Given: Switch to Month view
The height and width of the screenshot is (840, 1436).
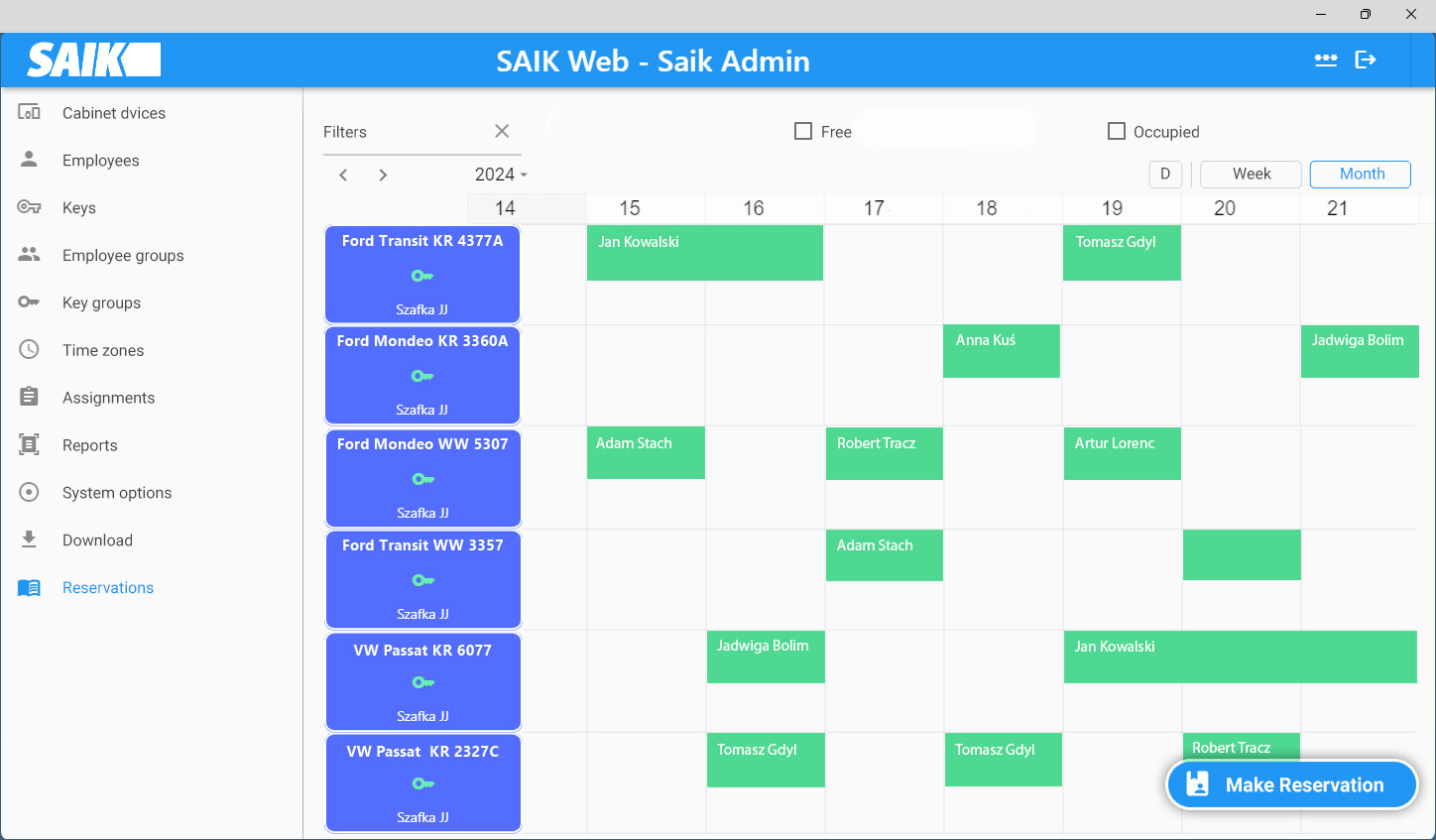Looking at the screenshot, I should [1361, 174].
